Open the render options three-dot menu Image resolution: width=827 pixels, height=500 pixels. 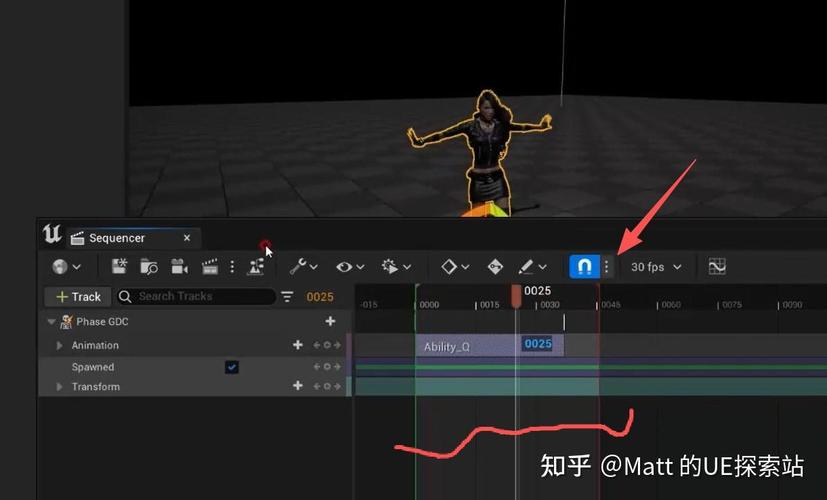pos(232,267)
